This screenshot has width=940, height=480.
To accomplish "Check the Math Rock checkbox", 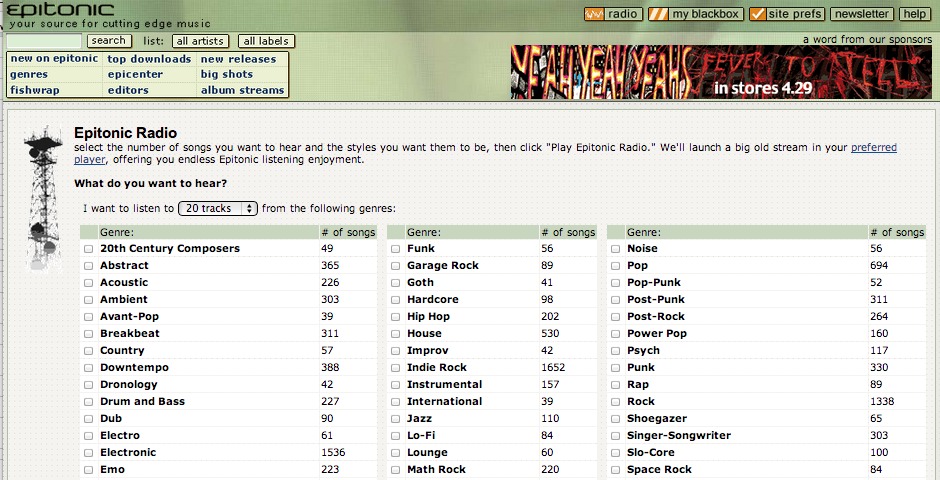I will click(396, 470).
